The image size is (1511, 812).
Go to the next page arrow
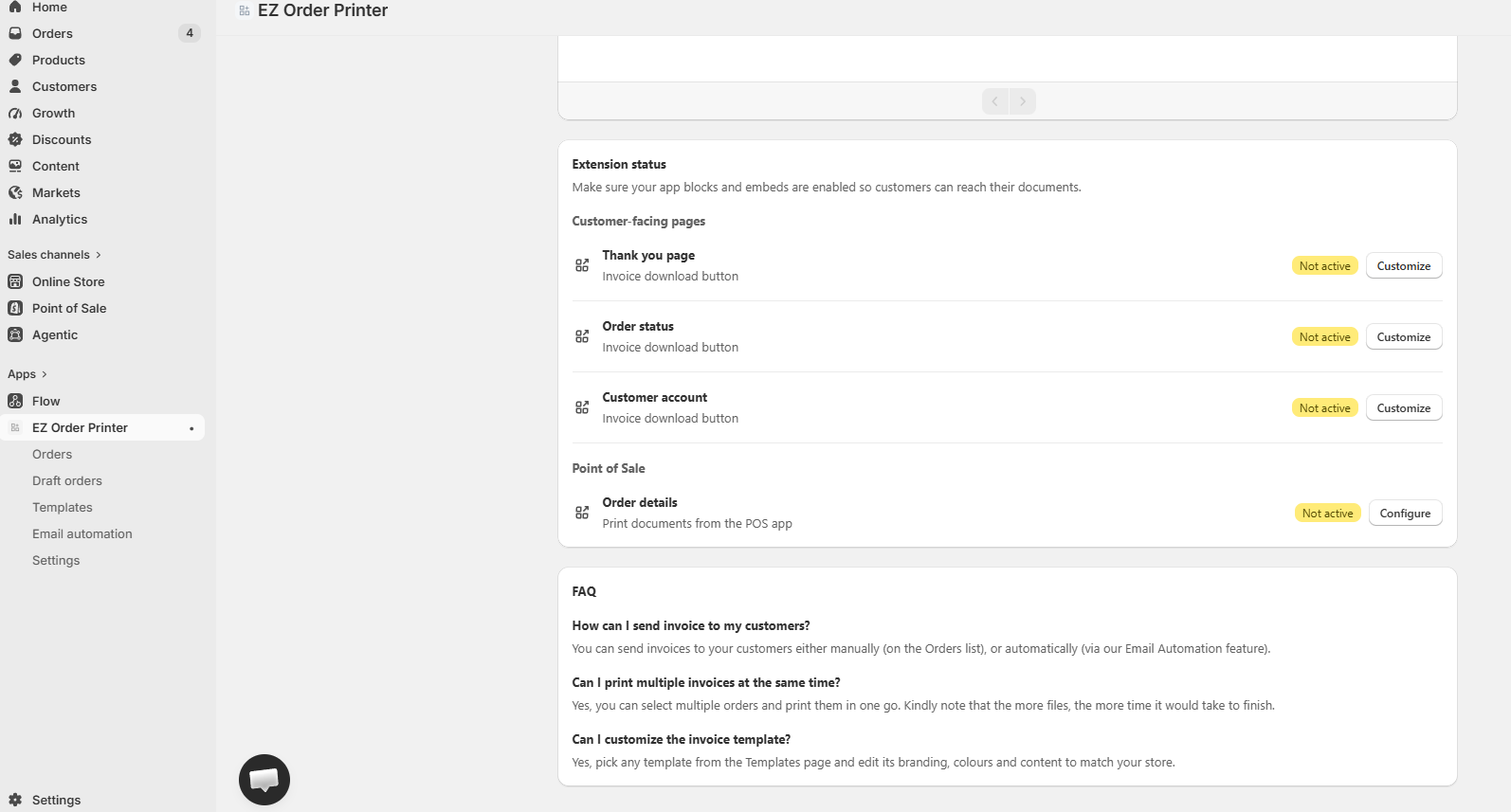[1023, 101]
